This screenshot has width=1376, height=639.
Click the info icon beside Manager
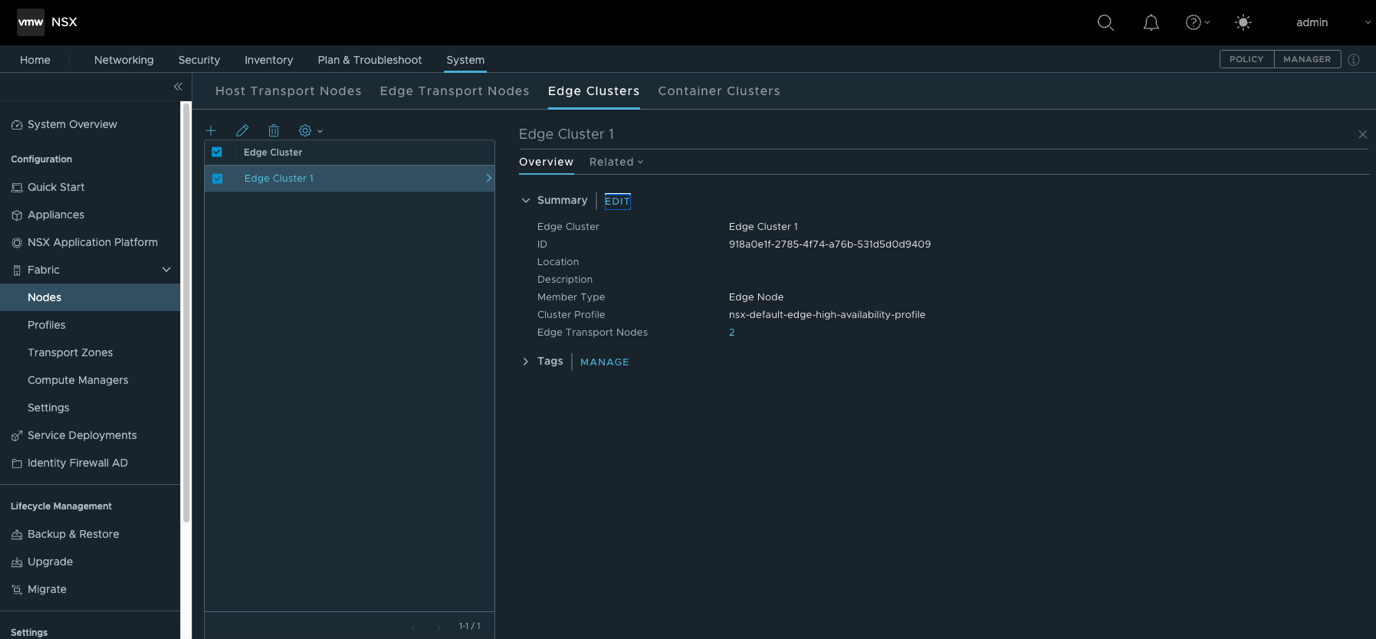coord(1354,60)
